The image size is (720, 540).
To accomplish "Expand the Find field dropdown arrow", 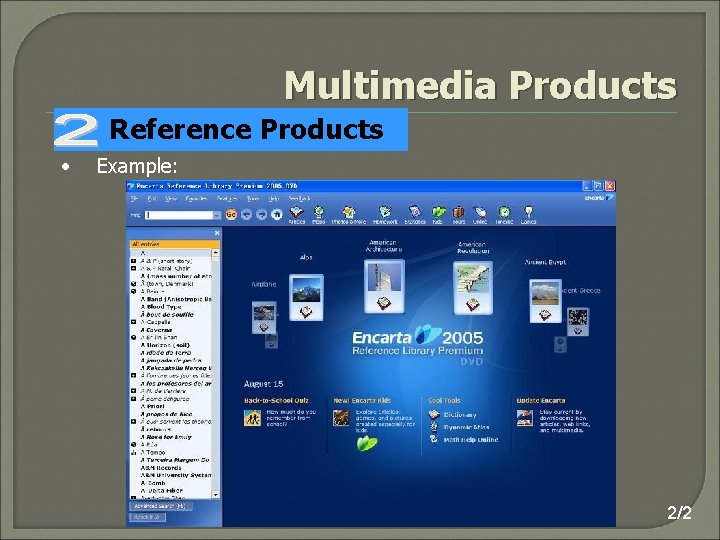I will 217,215.
